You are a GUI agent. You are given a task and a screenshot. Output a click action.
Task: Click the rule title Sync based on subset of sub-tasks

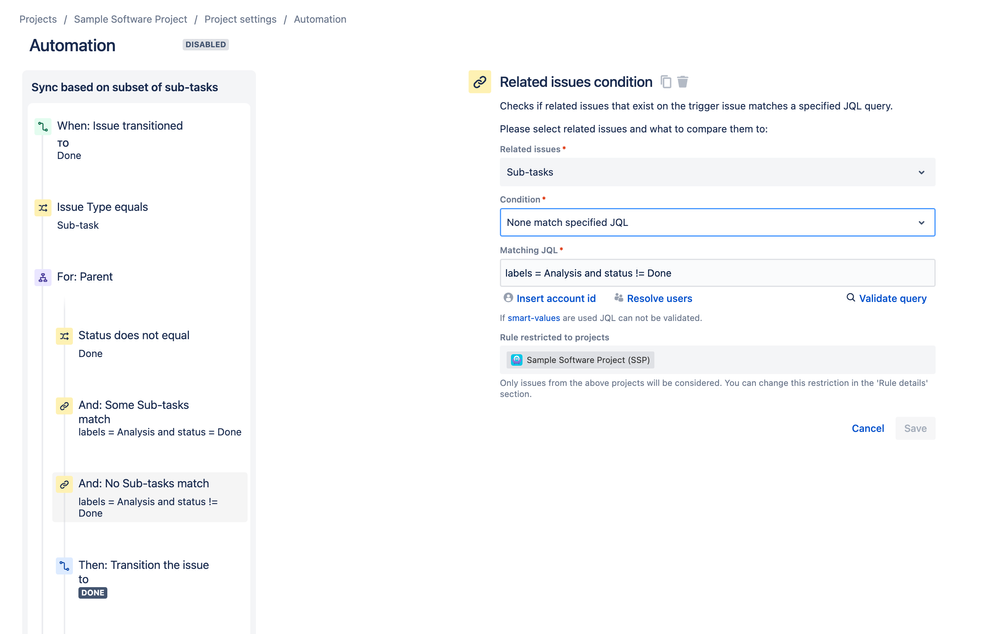click(x=125, y=87)
